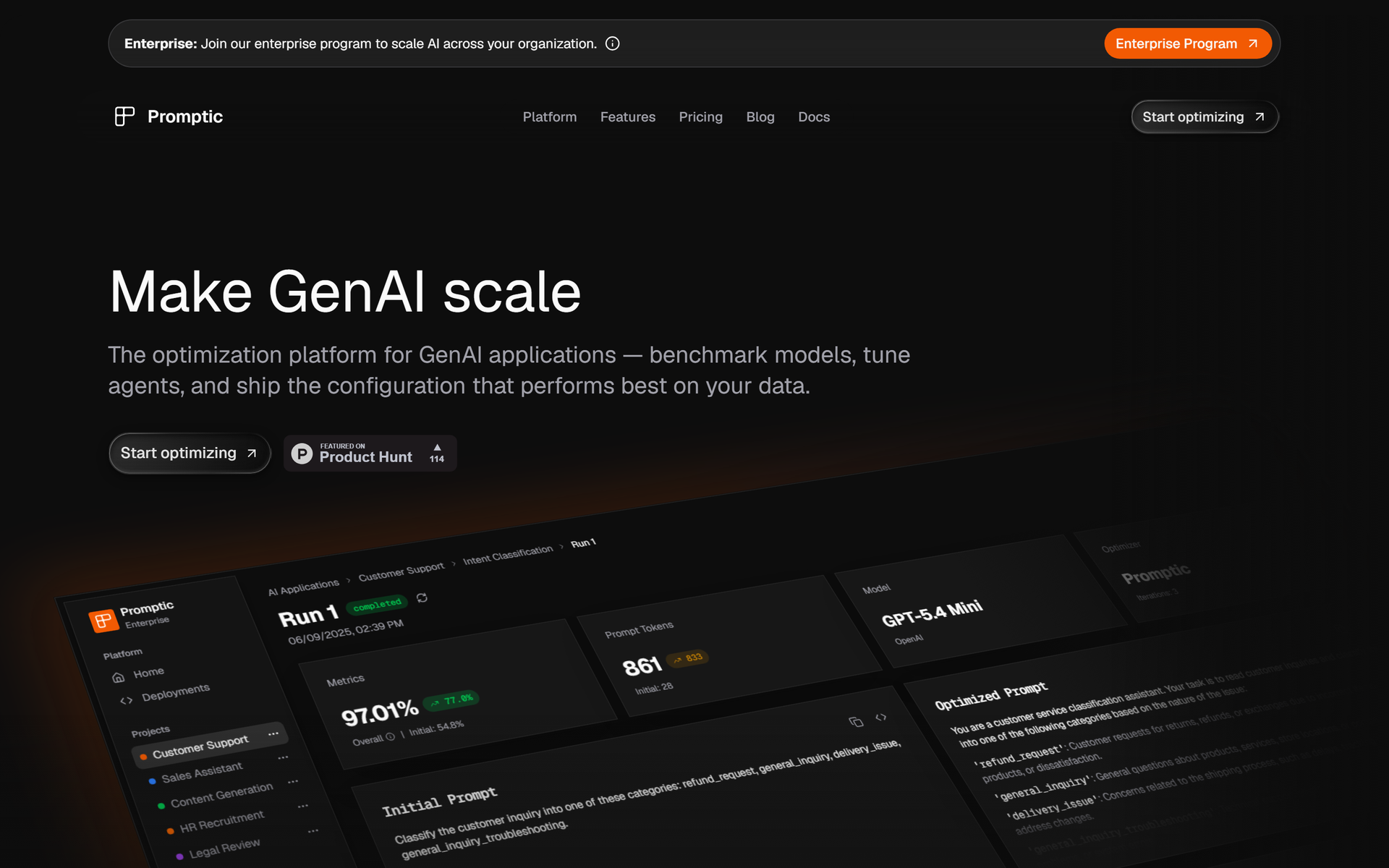Click the code view icon above Initial Prompt
The height and width of the screenshot is (868, 1389).
point(880,718)
